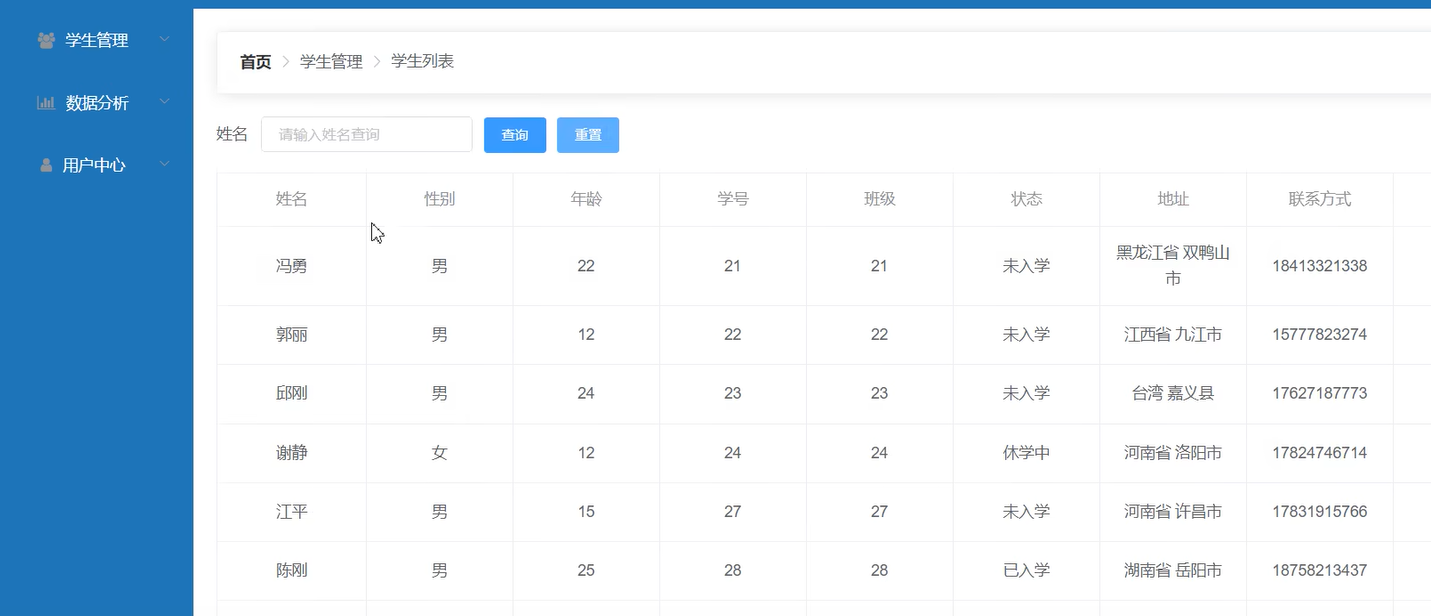Select the name cell 郭丽
This screenshot has width=1431, height=616.
tap(292, 334)
